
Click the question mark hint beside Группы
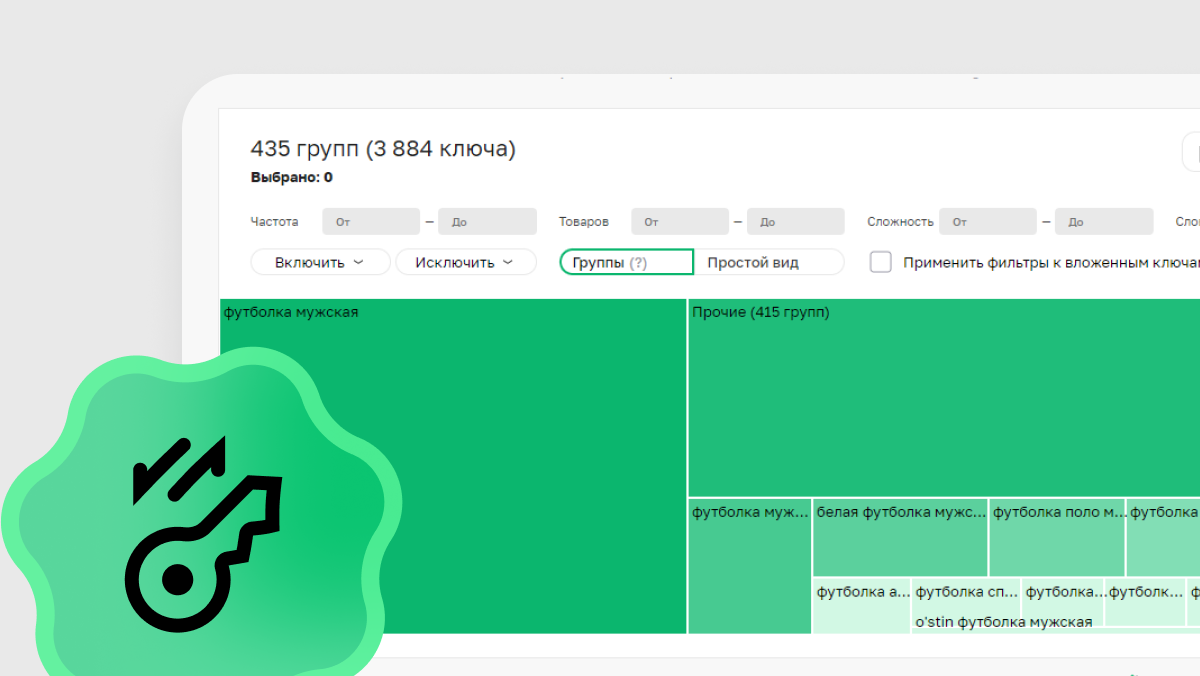pyautogui.click(x=638, y=263)
